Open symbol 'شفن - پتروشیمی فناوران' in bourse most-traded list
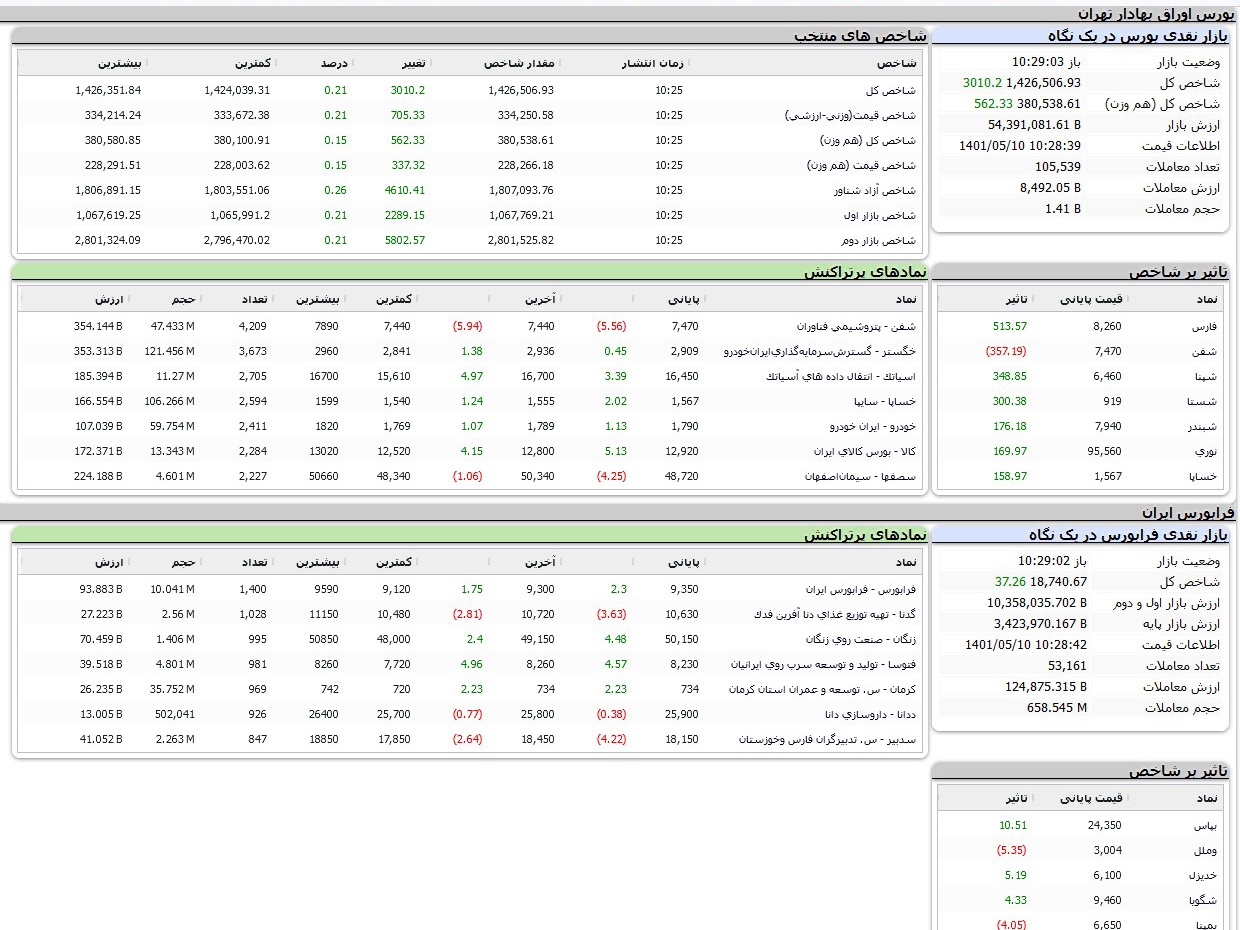Viewport: 1240px width, 930px height. (856, 326)
